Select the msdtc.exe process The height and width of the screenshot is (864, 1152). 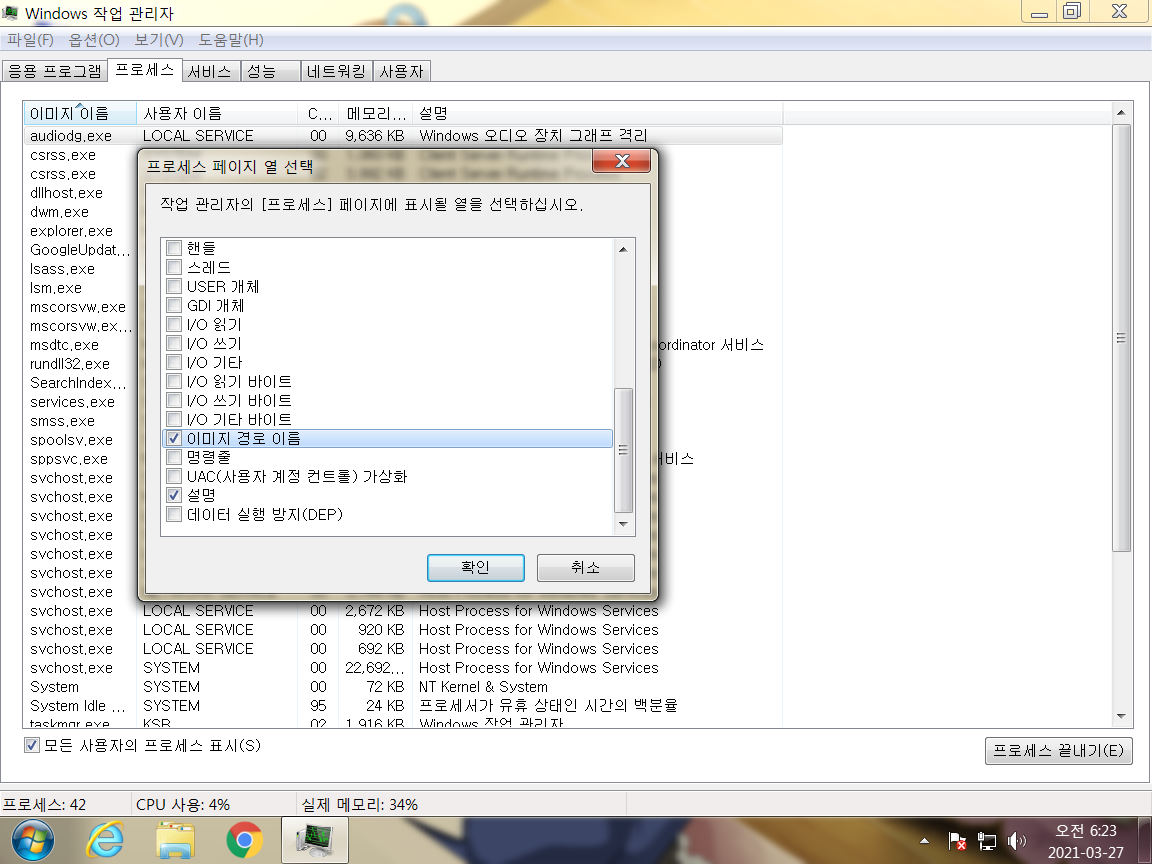pyautogui.click(x=65, y=345)
